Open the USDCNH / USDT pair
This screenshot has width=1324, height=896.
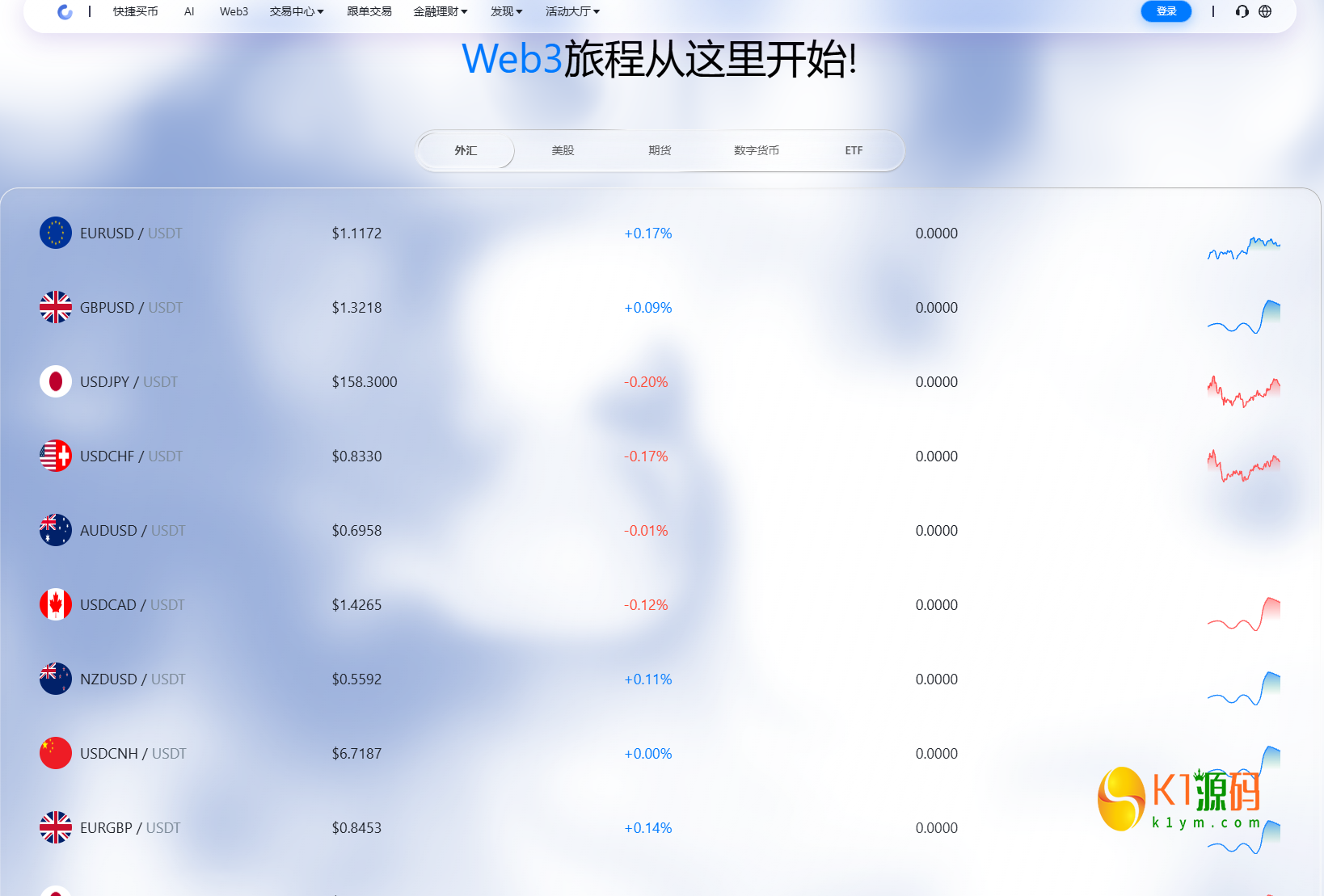click(133, 754)
